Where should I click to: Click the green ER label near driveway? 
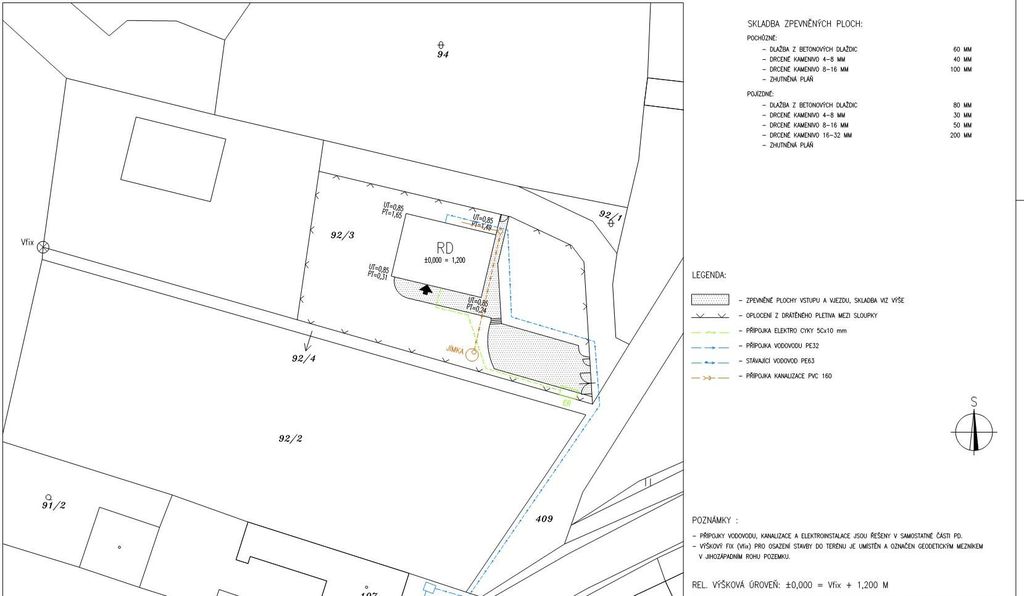pyautogui.click(x=565, y=402)
